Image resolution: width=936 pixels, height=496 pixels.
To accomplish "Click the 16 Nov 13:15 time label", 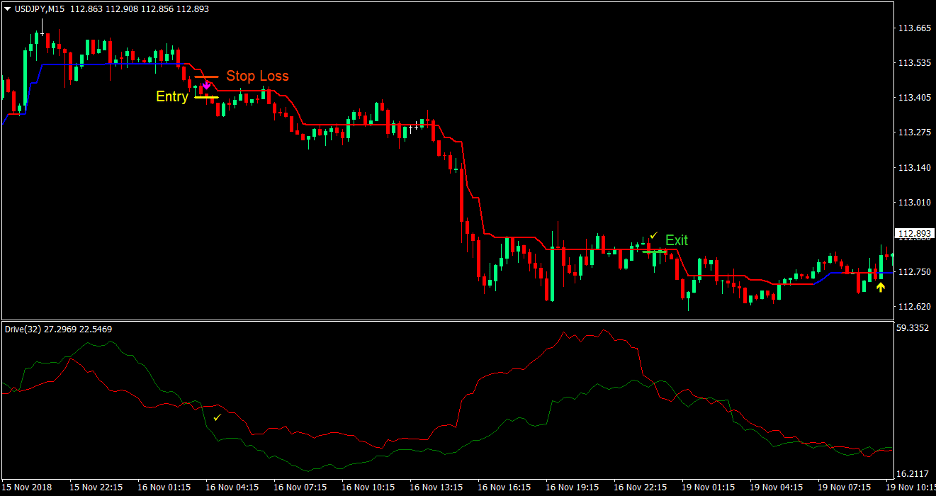I will point(436,488).
